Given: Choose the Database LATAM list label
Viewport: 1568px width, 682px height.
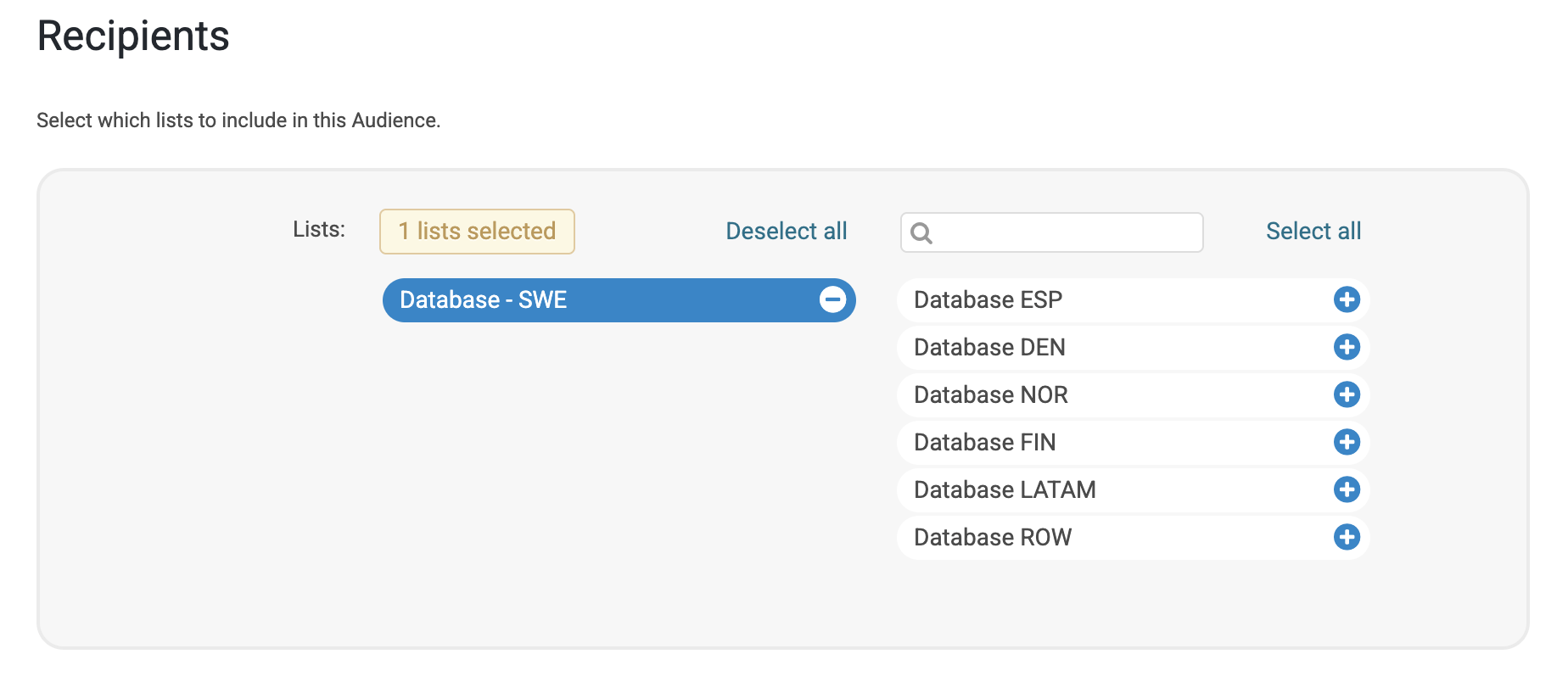Looking at the screenshot, I should [1005, 489].
